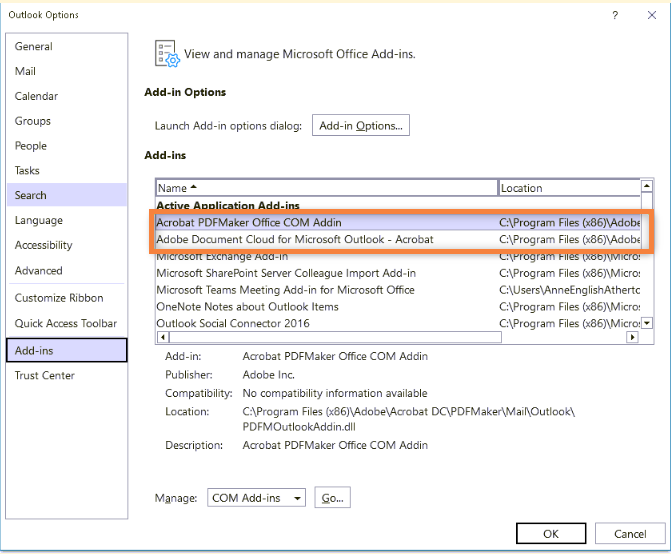Confirm with the OK button
The image size is (671, 554).
[x=551, y=534]
